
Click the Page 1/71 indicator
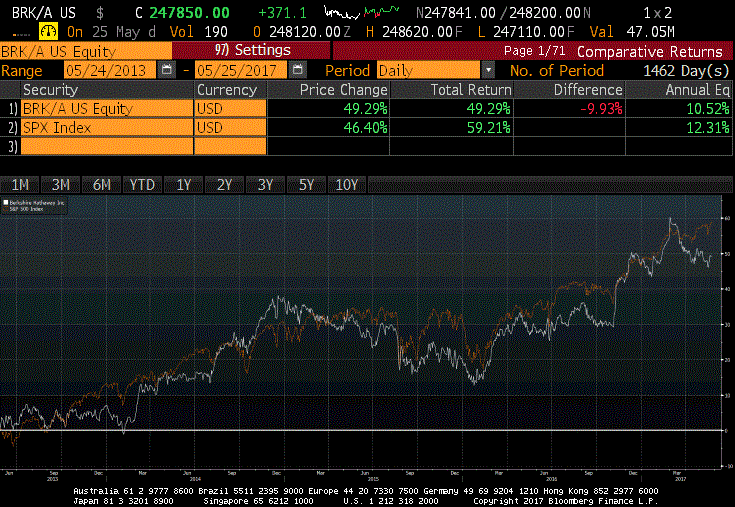click(x=534, y=51)
